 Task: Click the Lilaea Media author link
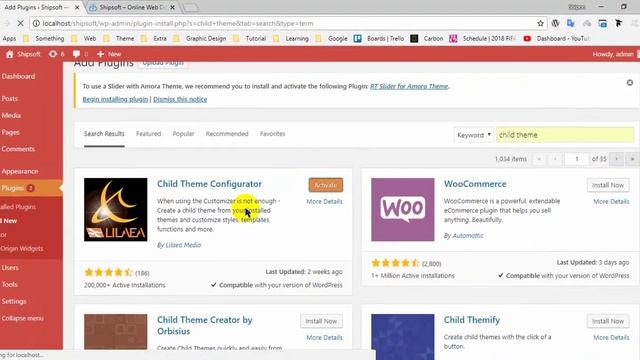point(183,245)
